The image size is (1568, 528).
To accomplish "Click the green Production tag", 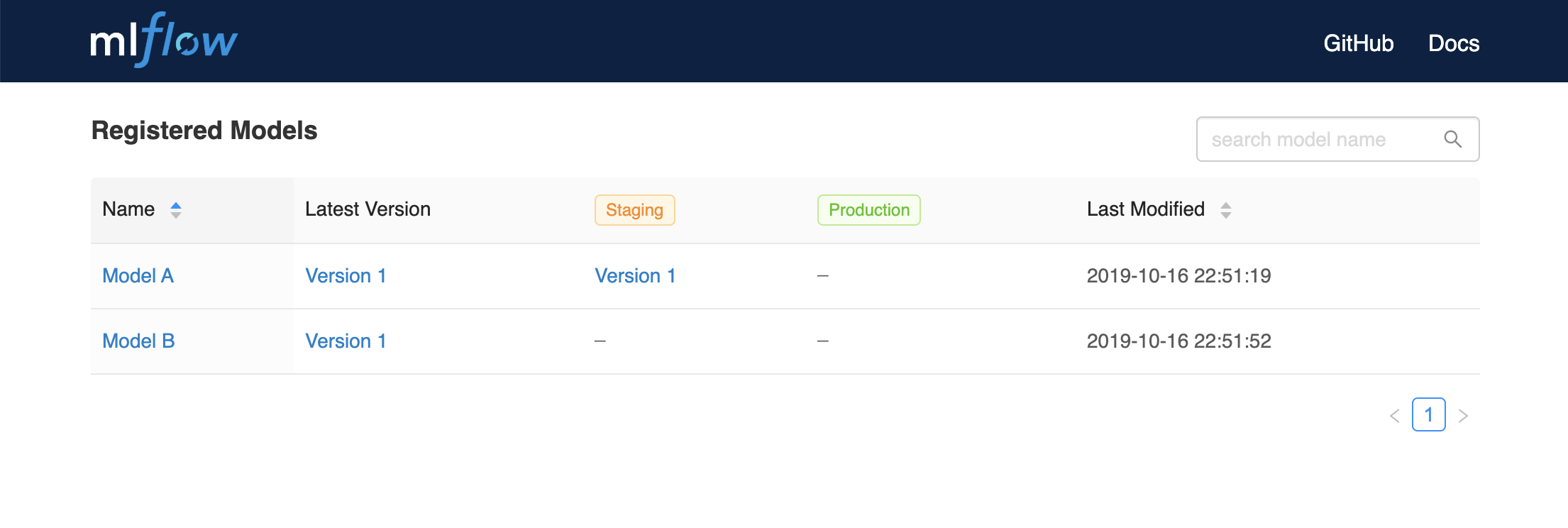I will click(868, 210).
